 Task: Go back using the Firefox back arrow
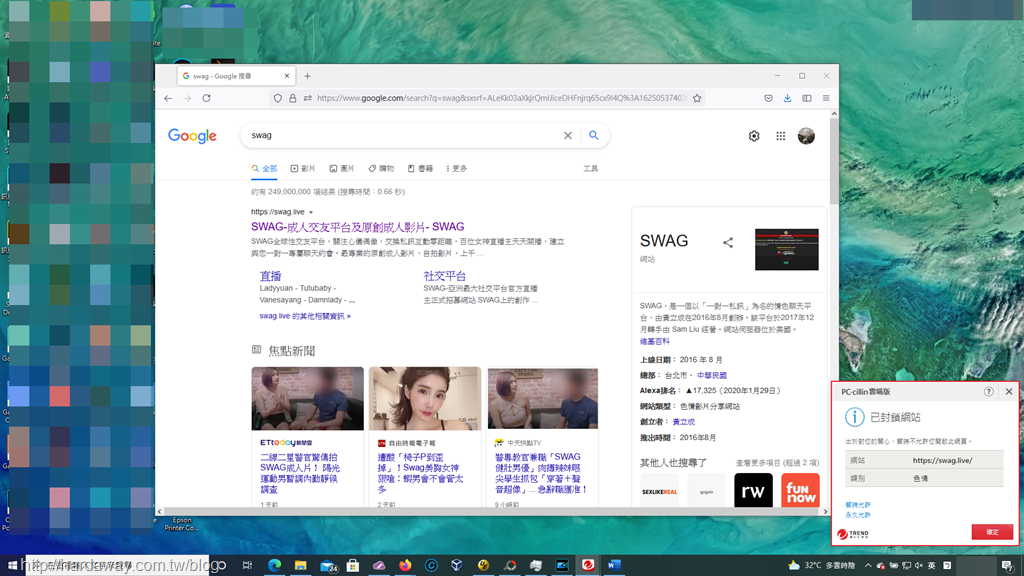(168, 98)
